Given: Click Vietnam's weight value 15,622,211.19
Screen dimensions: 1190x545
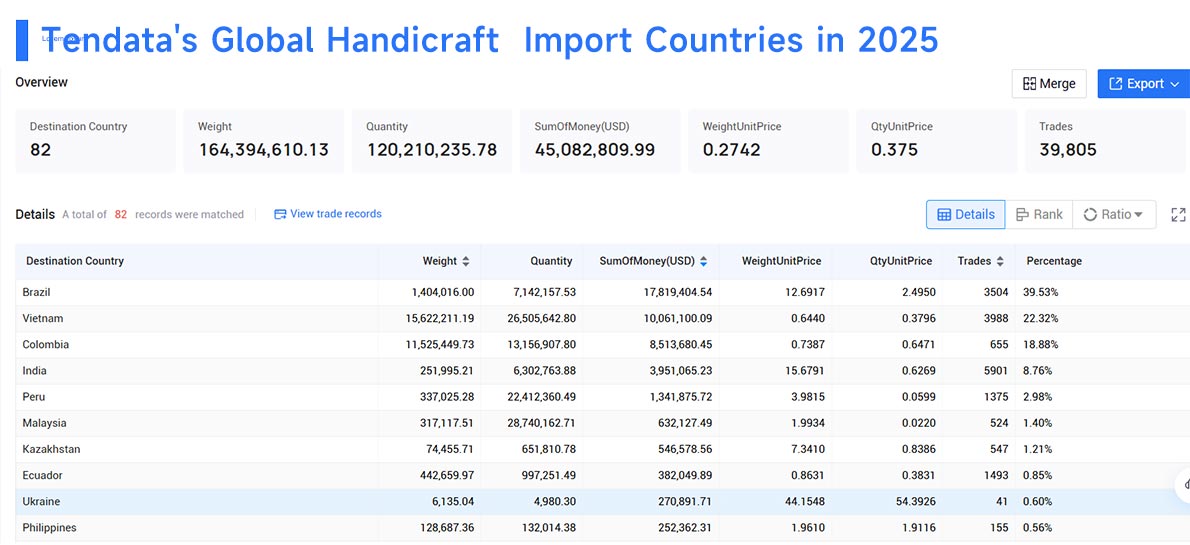Looking at the screenshot, I should click(439, 318).
